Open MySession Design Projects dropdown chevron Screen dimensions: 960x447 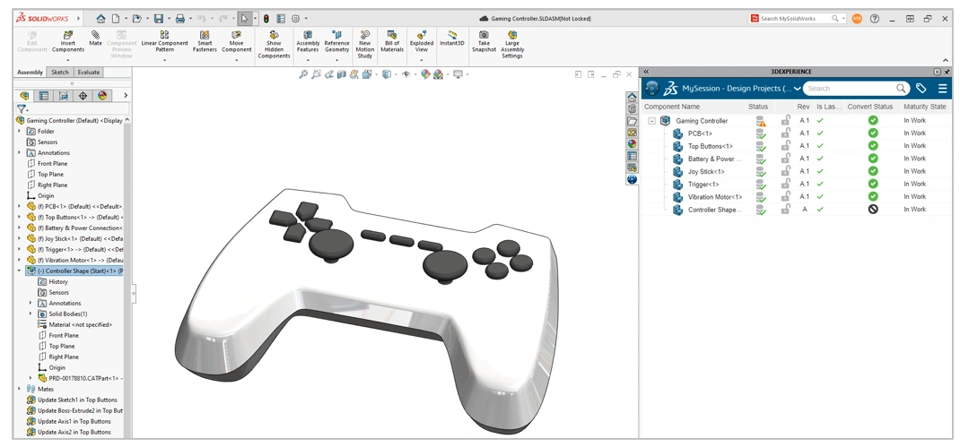[x=797, y=89]
